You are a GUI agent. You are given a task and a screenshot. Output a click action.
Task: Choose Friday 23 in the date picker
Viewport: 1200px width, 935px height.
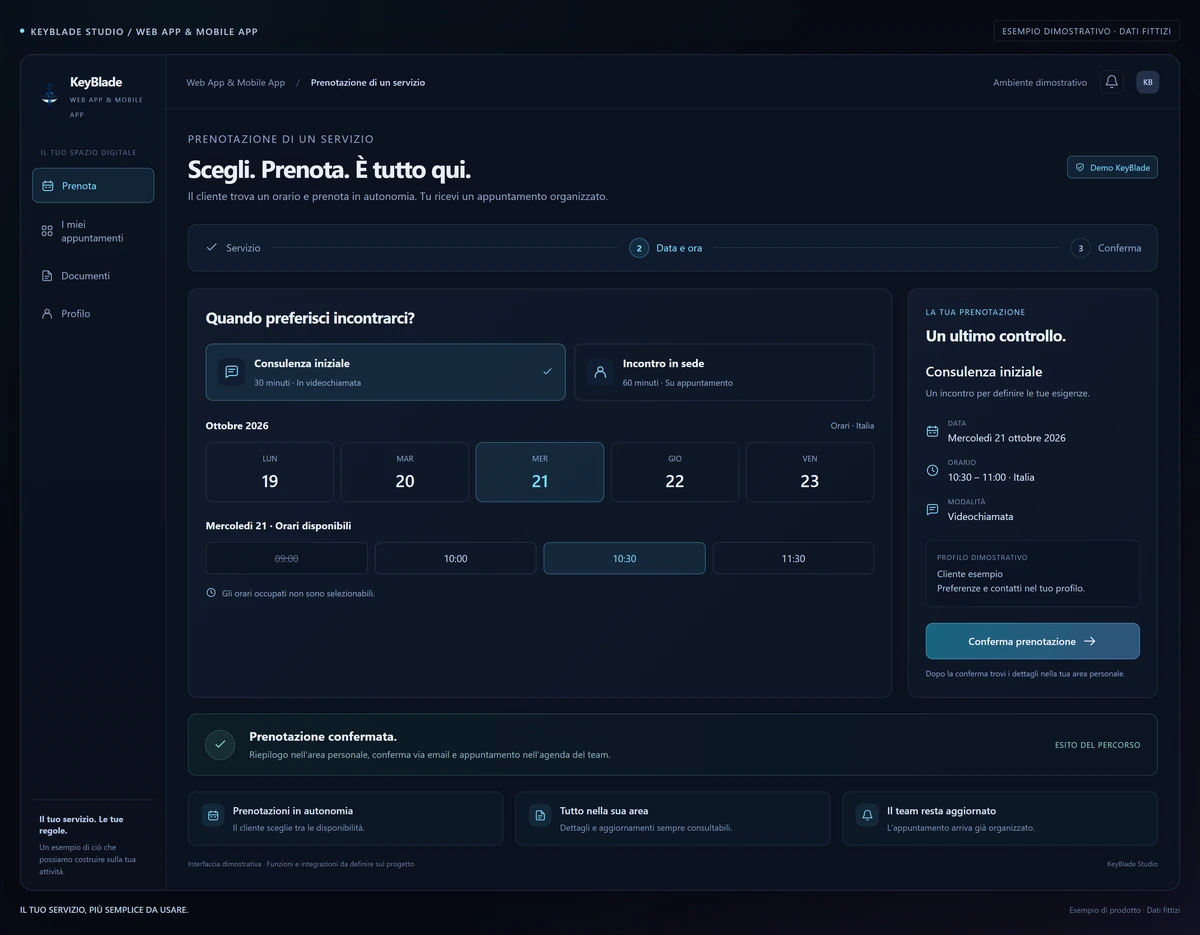tap(810, 472)
